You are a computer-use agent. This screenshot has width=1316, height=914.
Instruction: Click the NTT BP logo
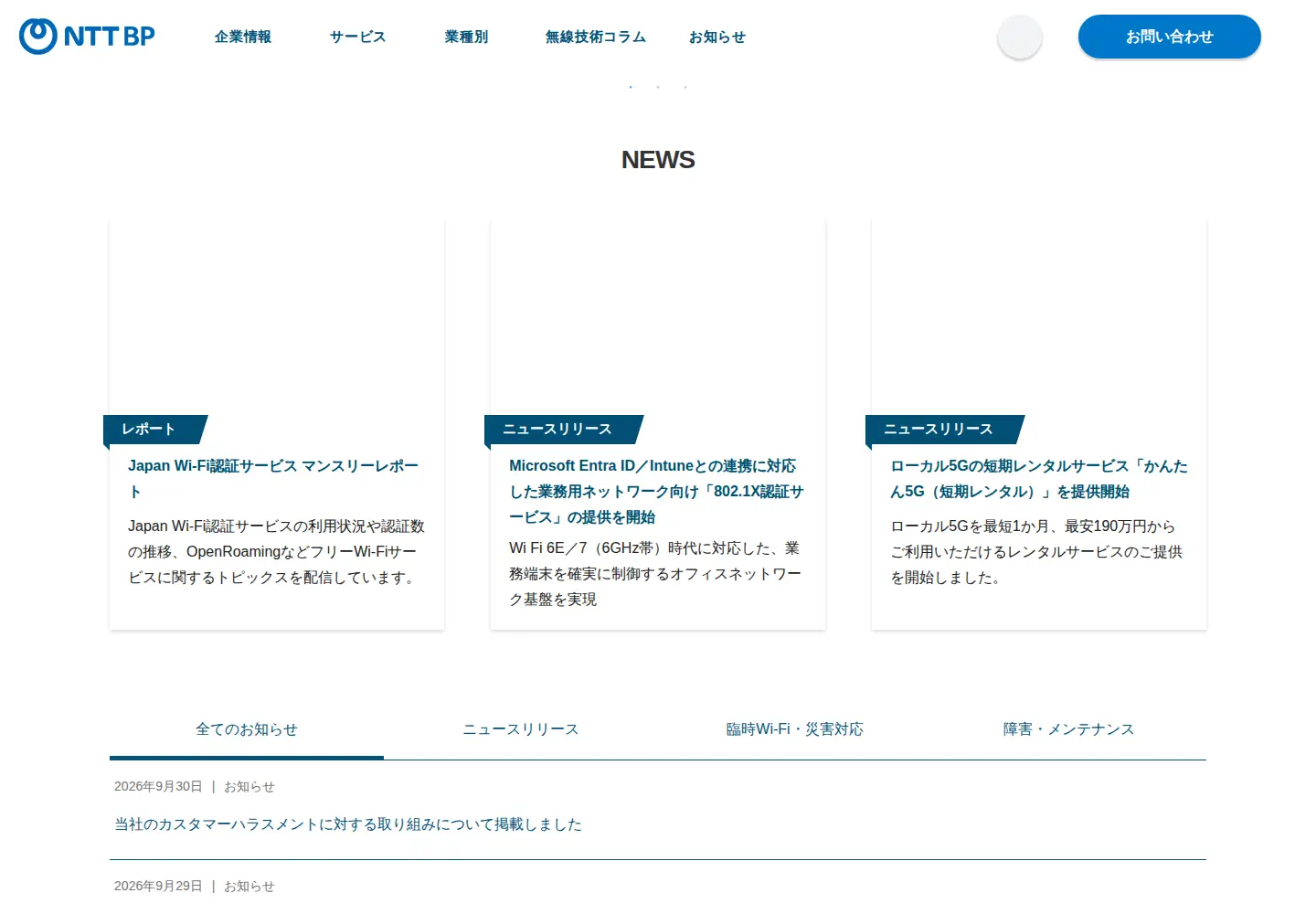pyautogui.click(x=87, y=37)
